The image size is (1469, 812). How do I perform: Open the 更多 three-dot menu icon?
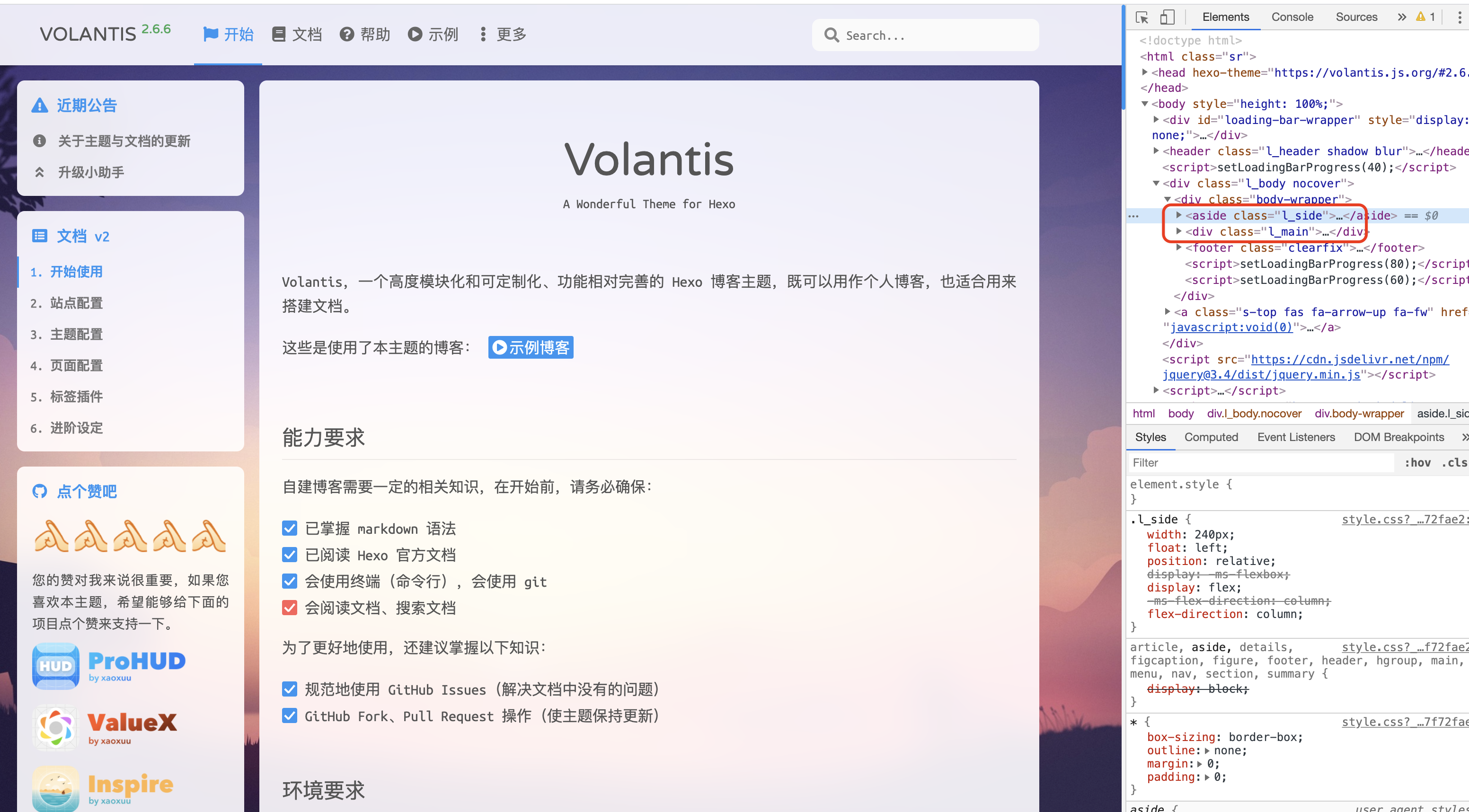483,34
